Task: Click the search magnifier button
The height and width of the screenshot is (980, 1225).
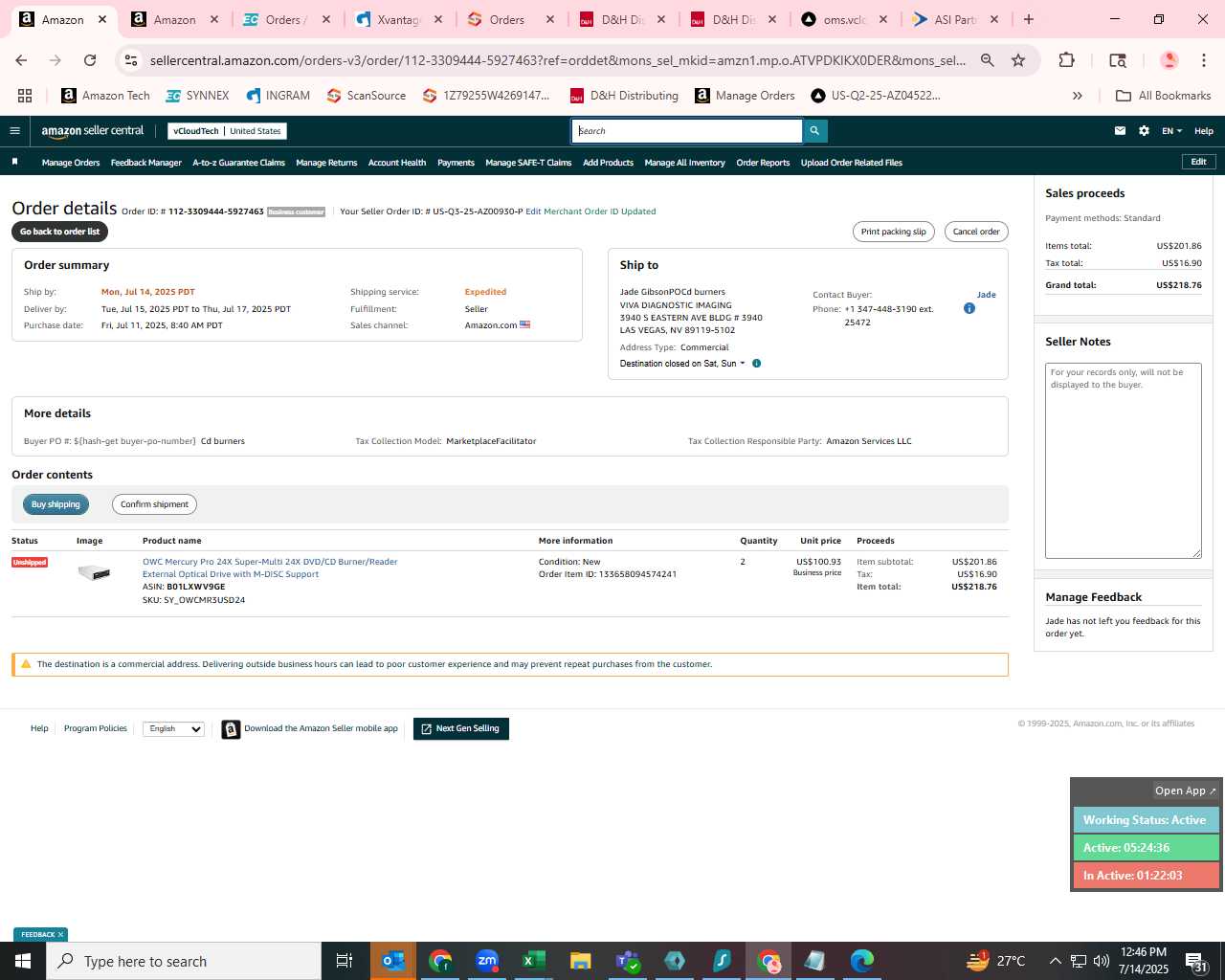Action: point(814,131)
